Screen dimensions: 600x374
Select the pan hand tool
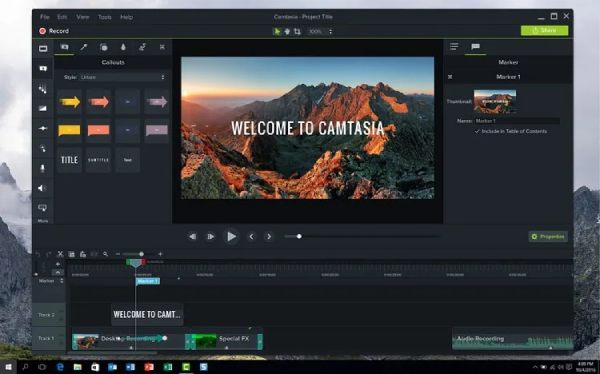click(287, 31)
